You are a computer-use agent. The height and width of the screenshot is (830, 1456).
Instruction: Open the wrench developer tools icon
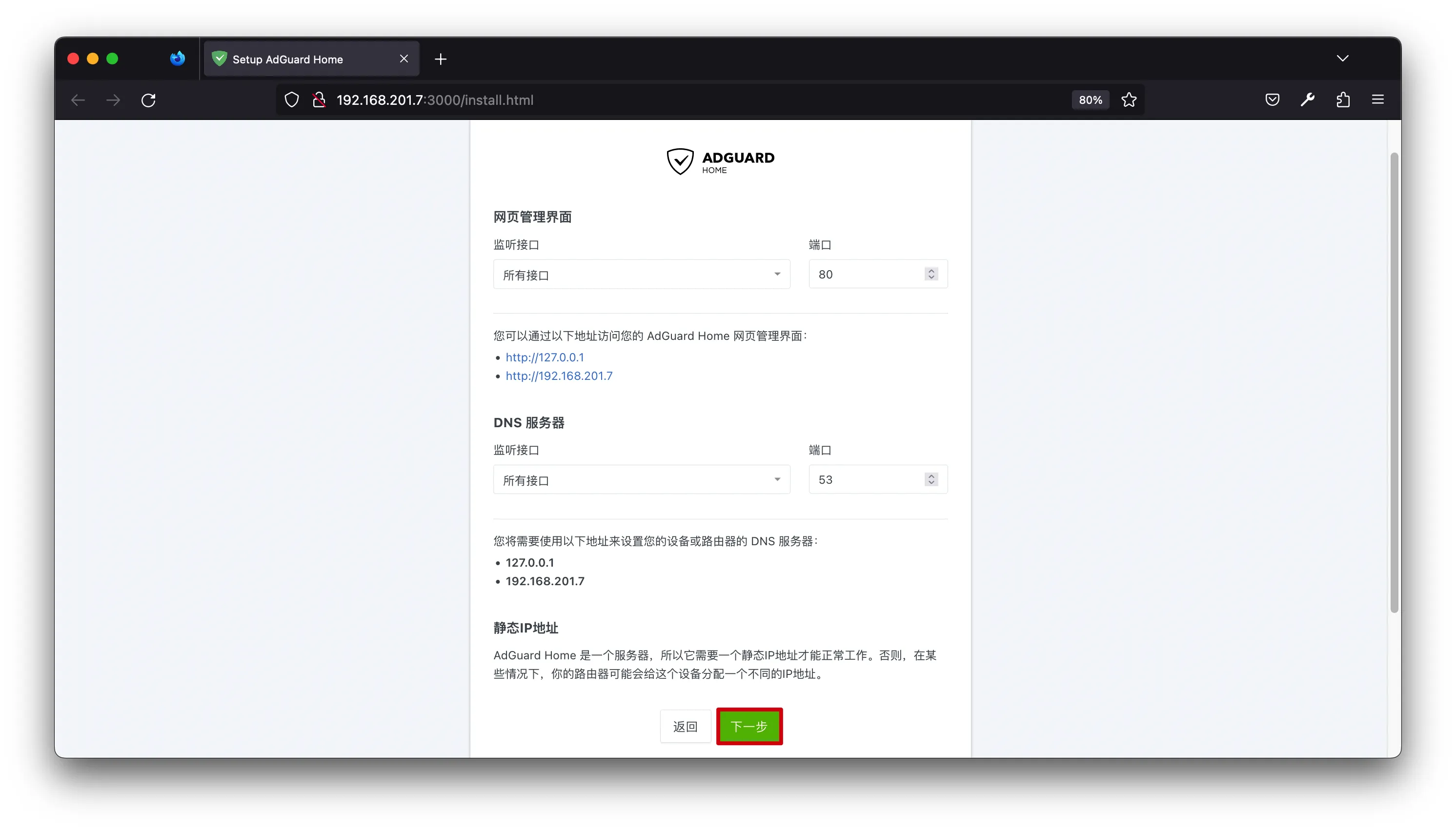(1307, 100)
